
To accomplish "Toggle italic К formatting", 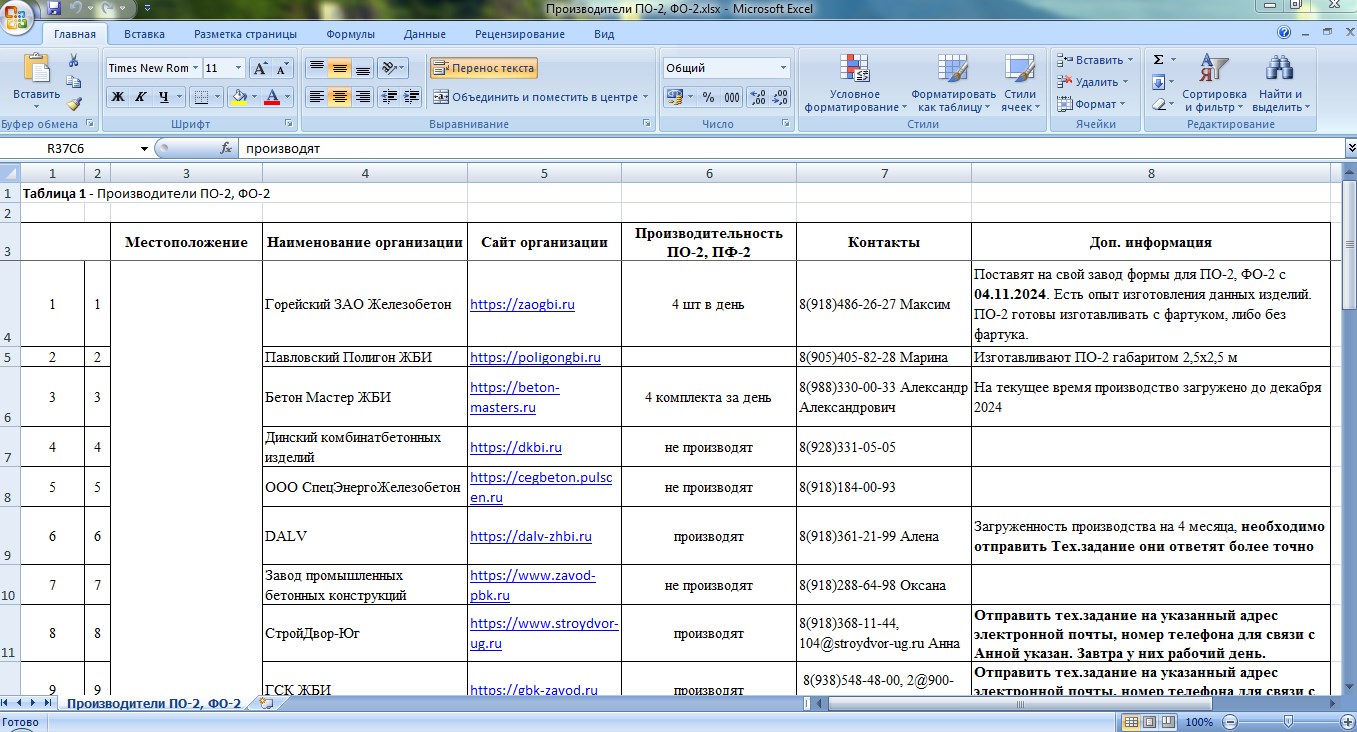I will click(140, 97).
